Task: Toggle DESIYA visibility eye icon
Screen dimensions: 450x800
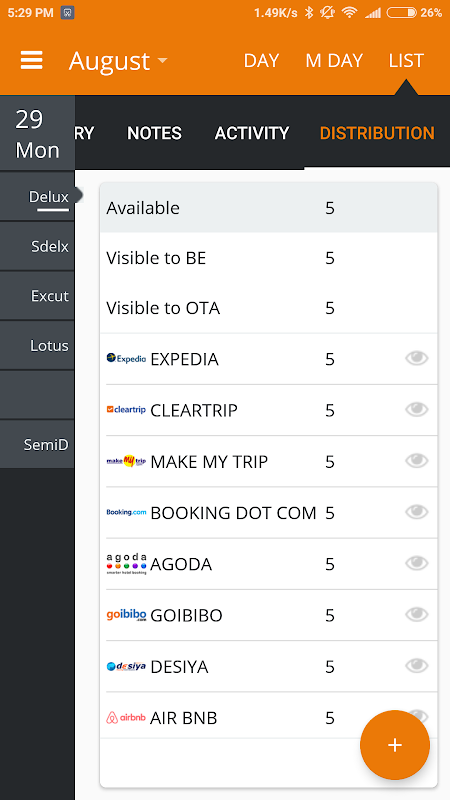Action: point(417,666)
